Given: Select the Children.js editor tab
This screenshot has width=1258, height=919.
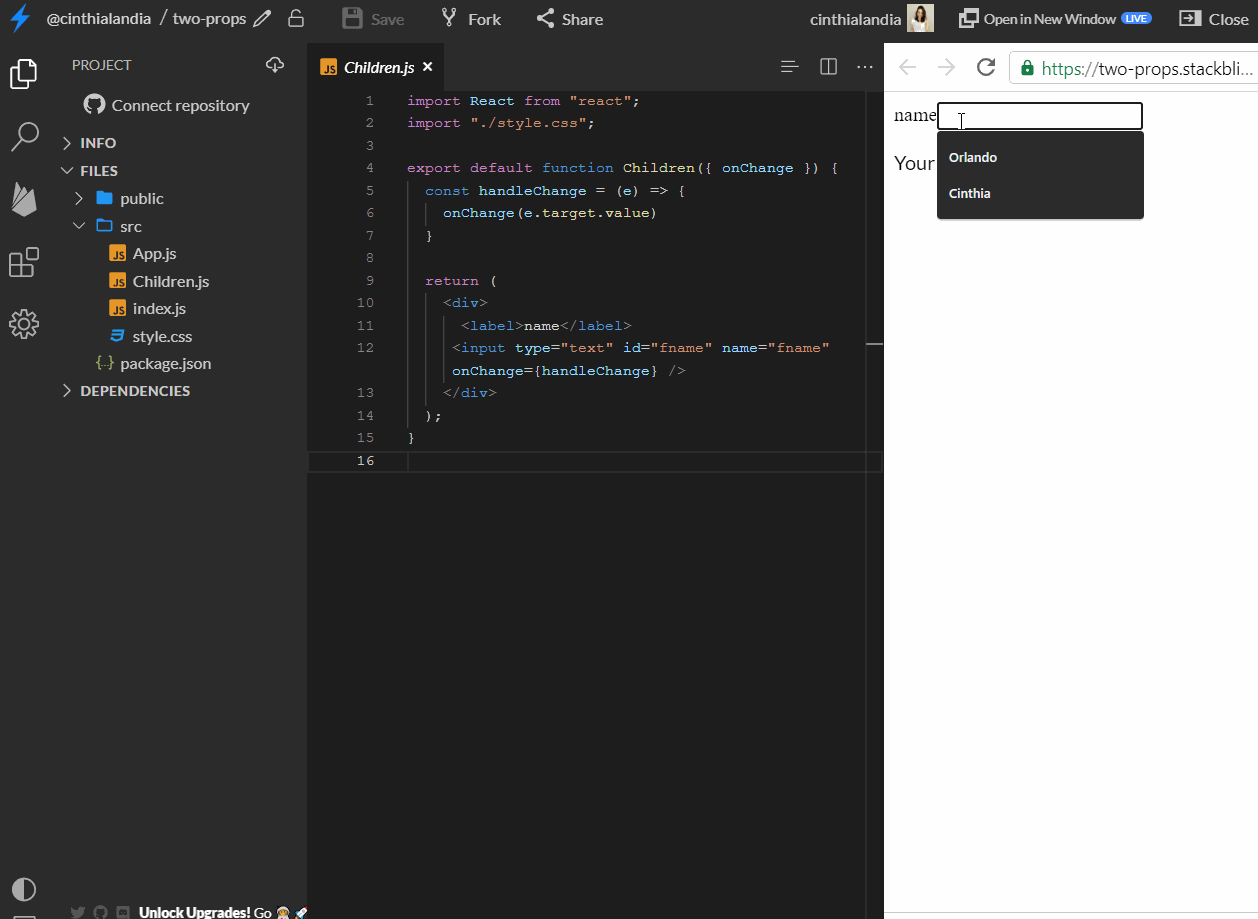Looking at the screenshot, I should point(377,67).
